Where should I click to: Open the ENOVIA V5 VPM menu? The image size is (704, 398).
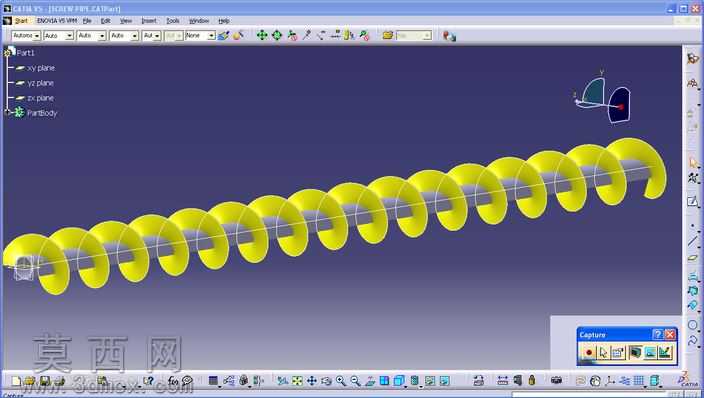tap(57, 21)
